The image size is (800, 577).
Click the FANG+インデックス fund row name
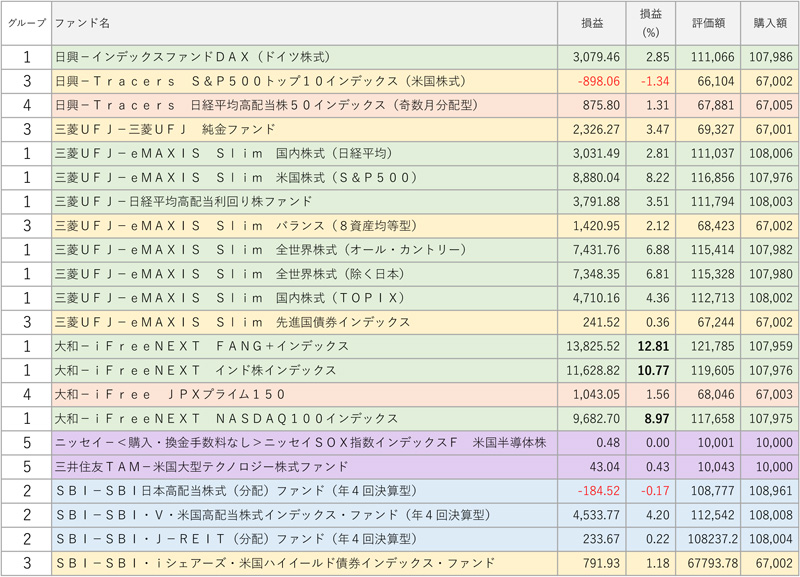305,346
